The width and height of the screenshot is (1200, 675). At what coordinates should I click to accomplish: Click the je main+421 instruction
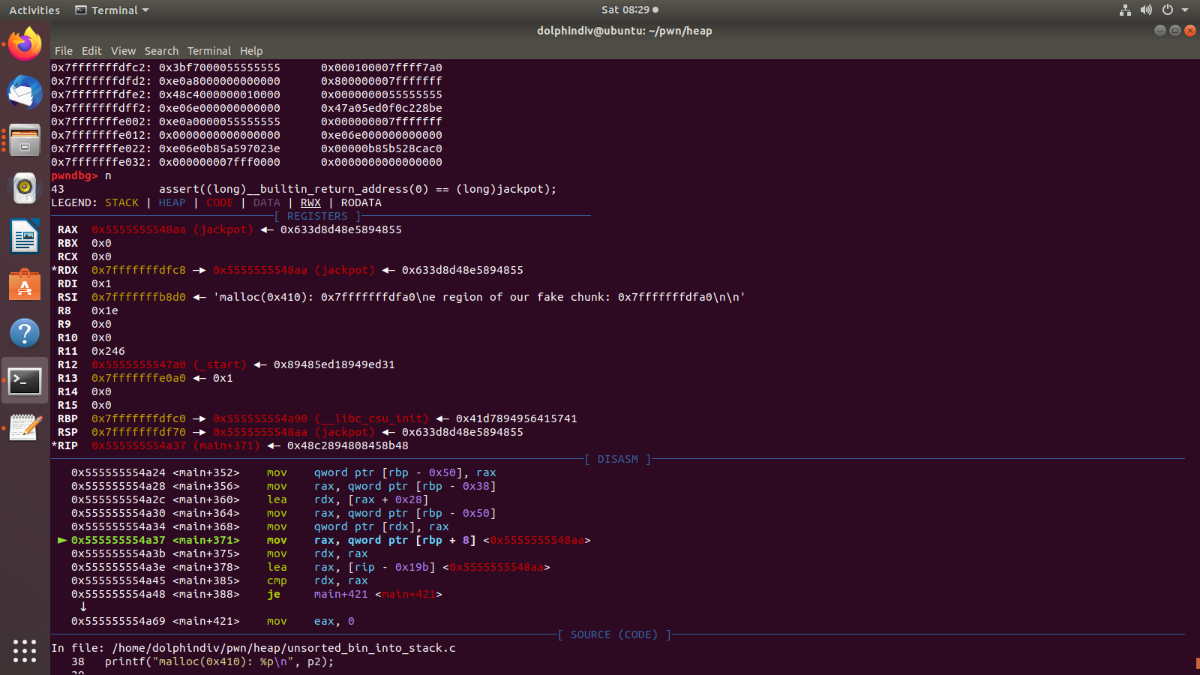pos(355,595)
